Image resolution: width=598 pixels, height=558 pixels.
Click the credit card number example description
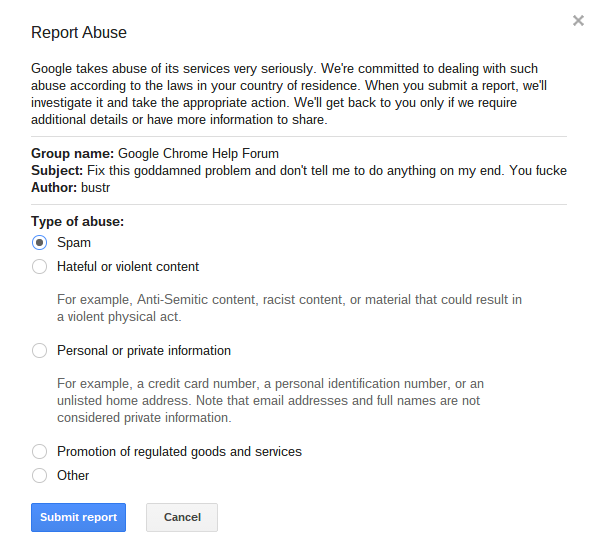(x=270, y=400)
